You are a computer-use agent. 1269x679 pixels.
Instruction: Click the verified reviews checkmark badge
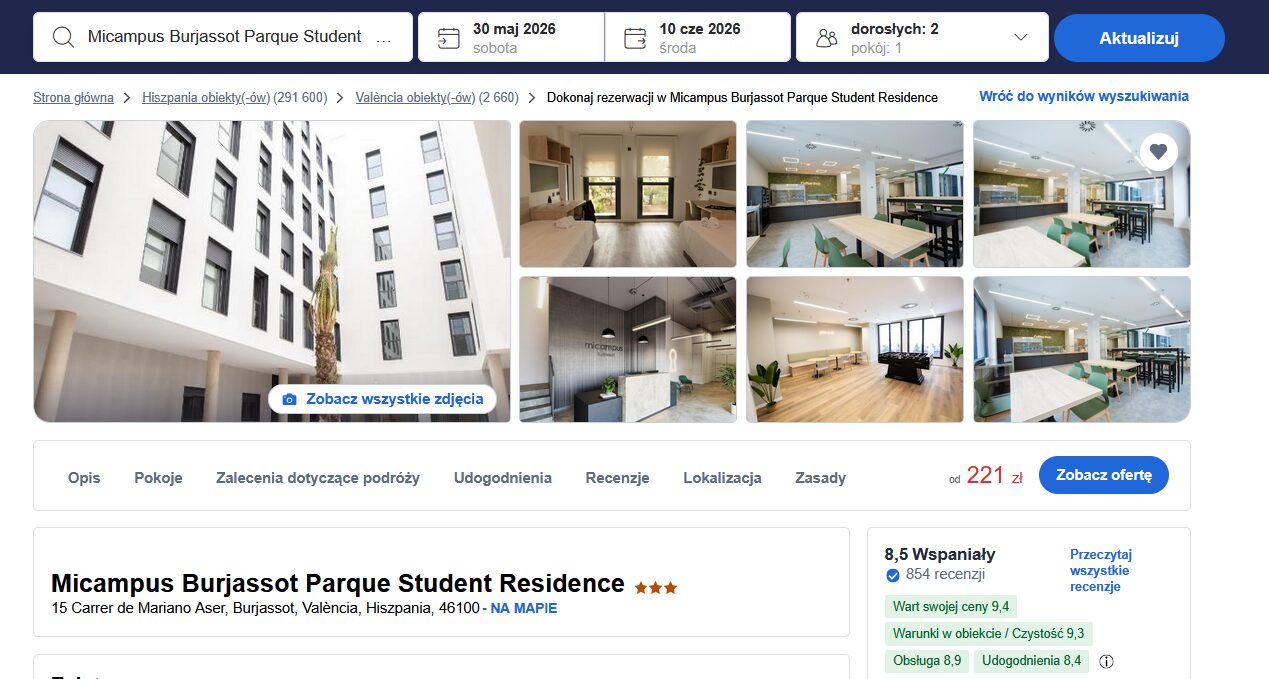pos(893,575)
